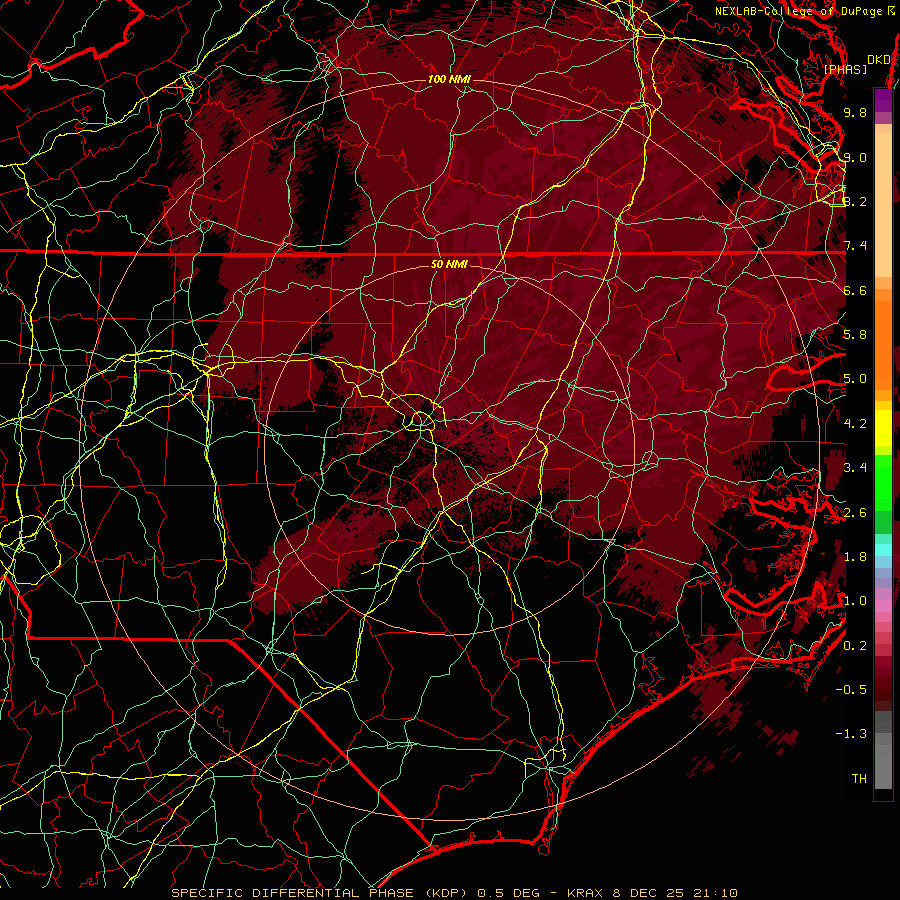Click the -1.3 color scale value
This screenshot has height=900, width=900.
[x=851, y=734]
